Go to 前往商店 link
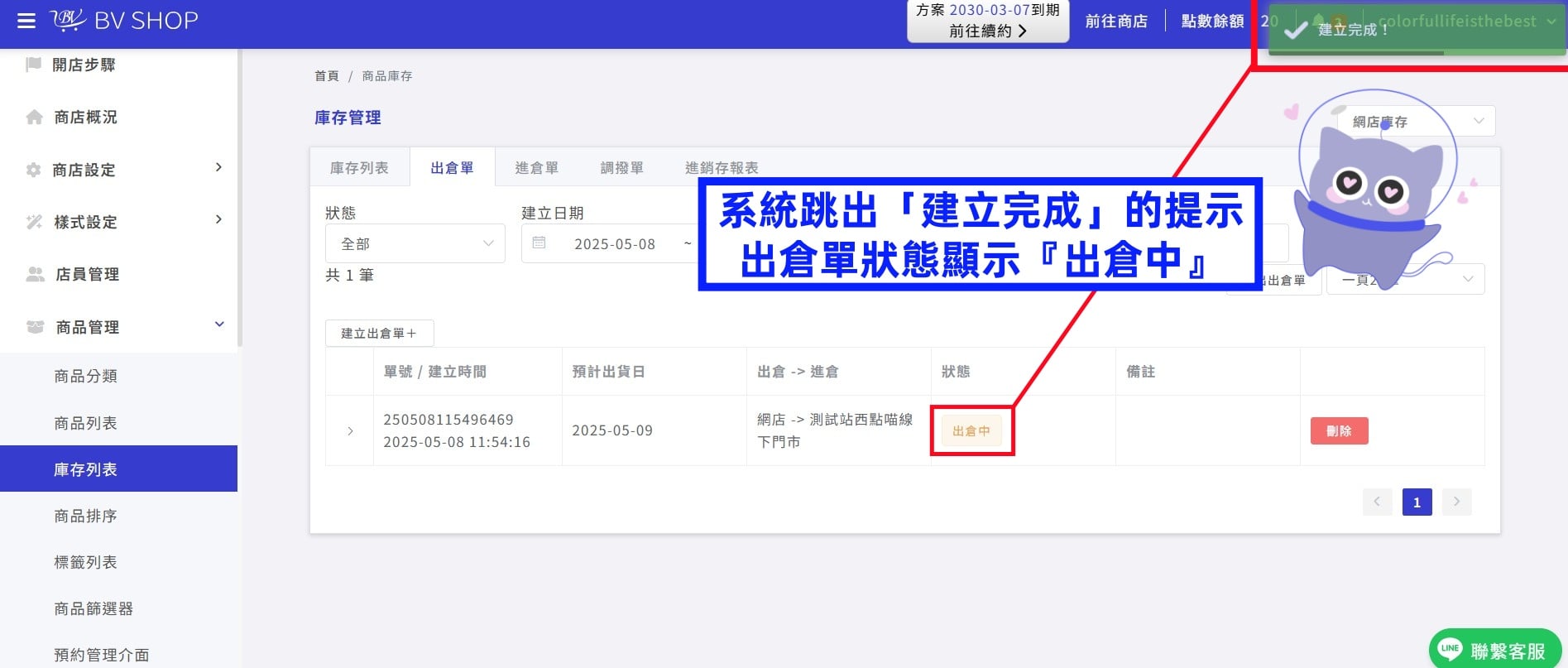 point(1116,21)
